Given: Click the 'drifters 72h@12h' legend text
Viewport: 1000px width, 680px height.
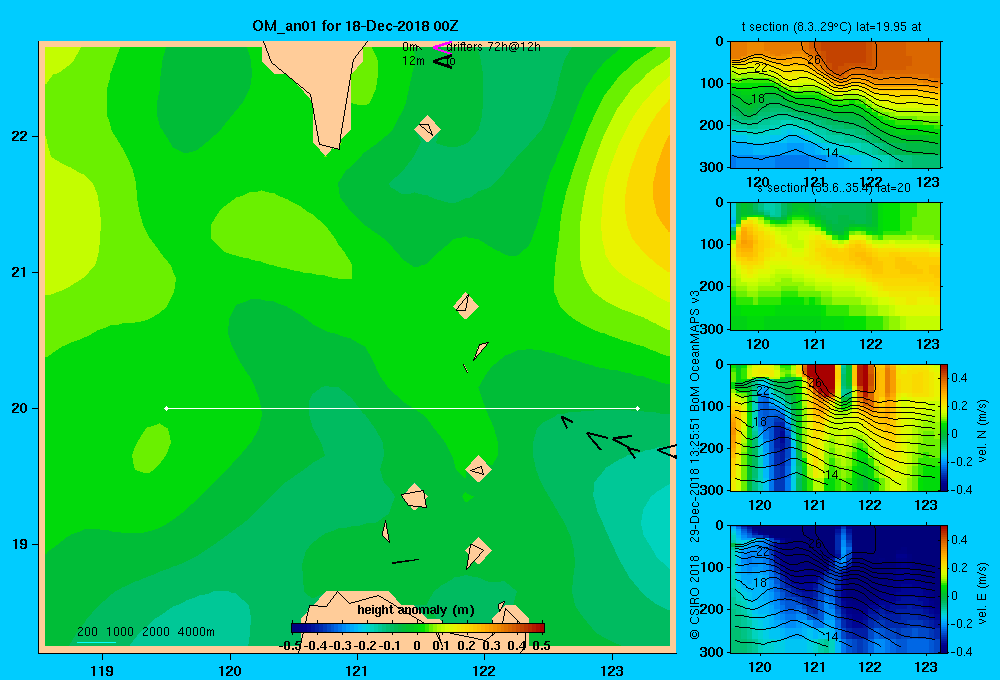Looking at the screenshot, I should (493, 47).
